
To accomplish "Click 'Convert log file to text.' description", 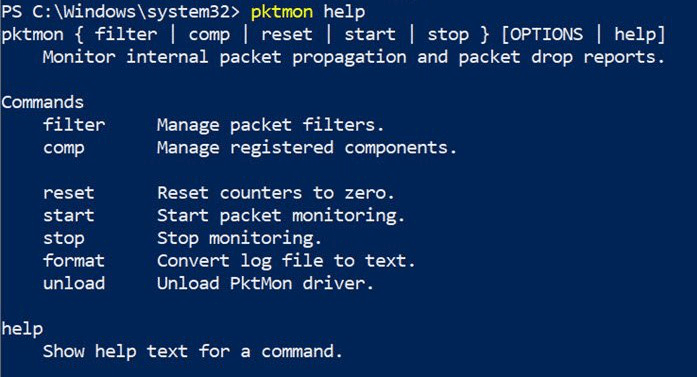I will (x=286, y=261).
